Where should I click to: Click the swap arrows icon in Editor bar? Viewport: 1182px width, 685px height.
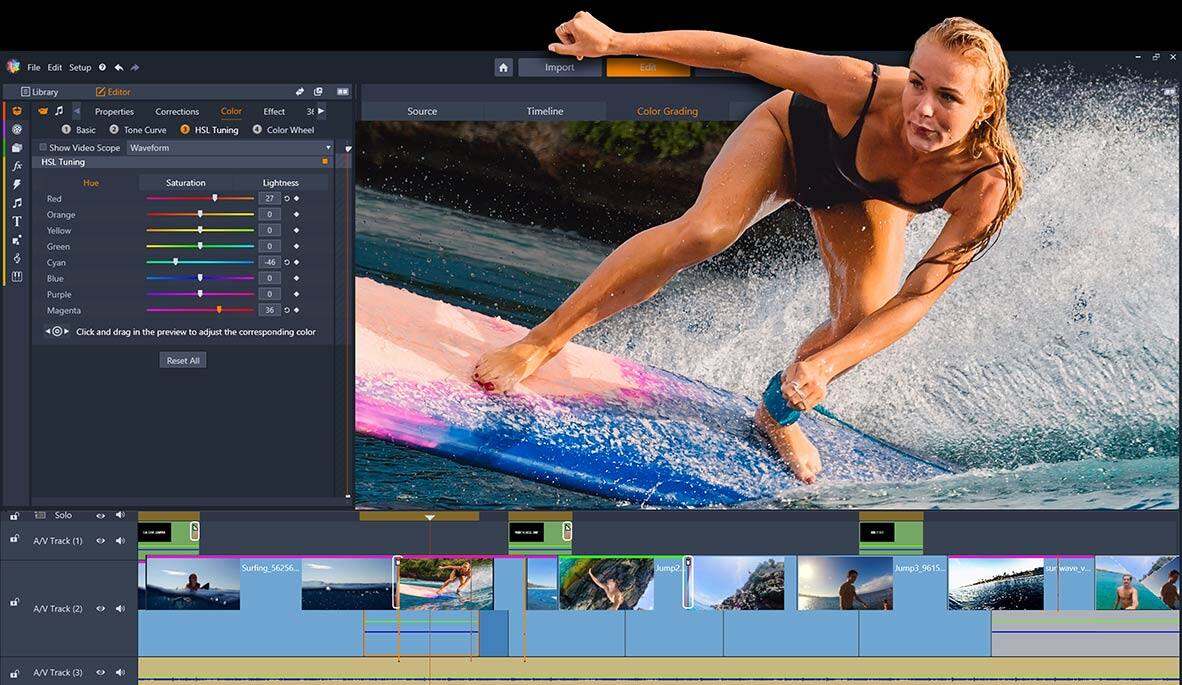click(x=299, y=91)
